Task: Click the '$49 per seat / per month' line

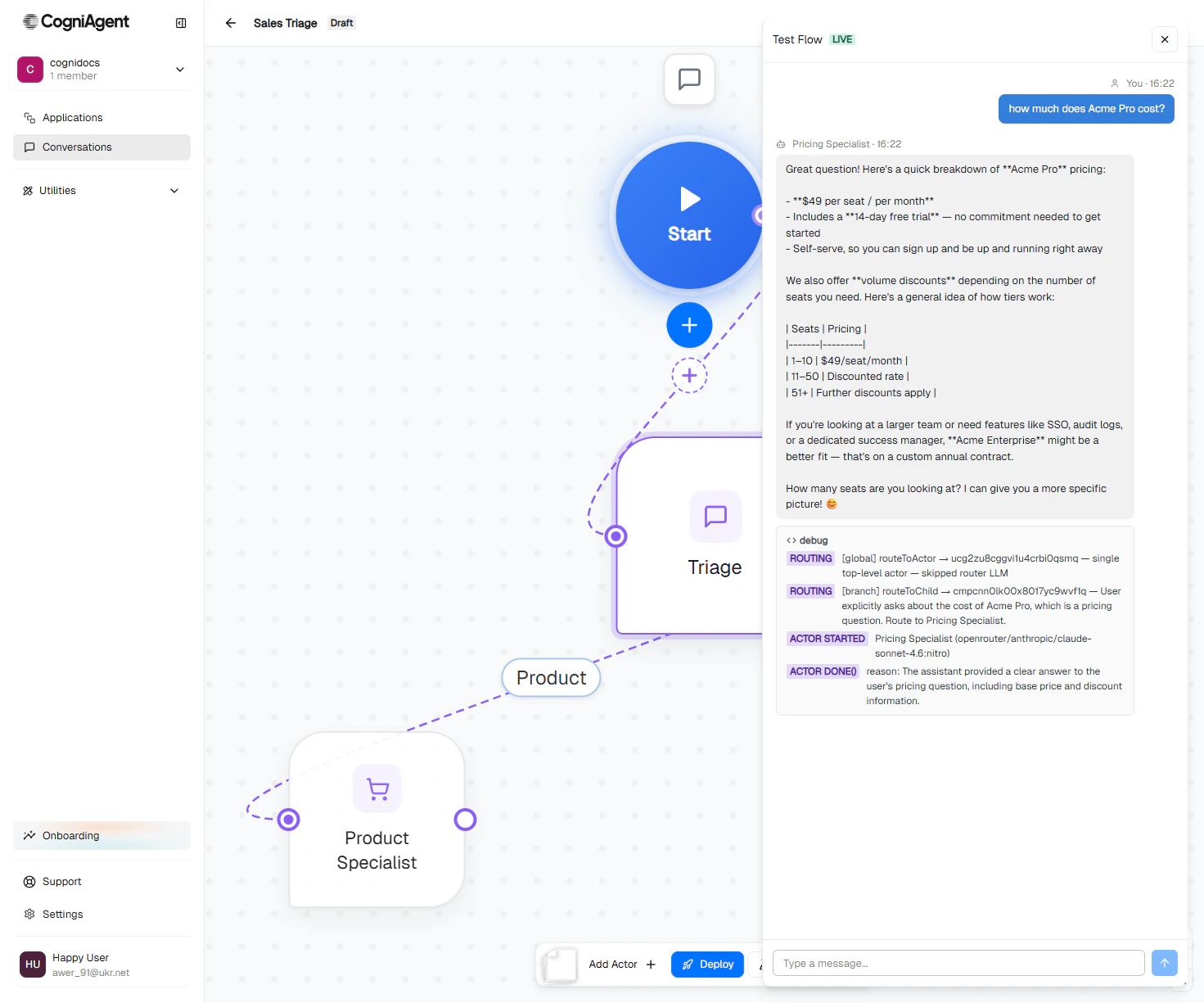Action: click(x=859, y=201)
